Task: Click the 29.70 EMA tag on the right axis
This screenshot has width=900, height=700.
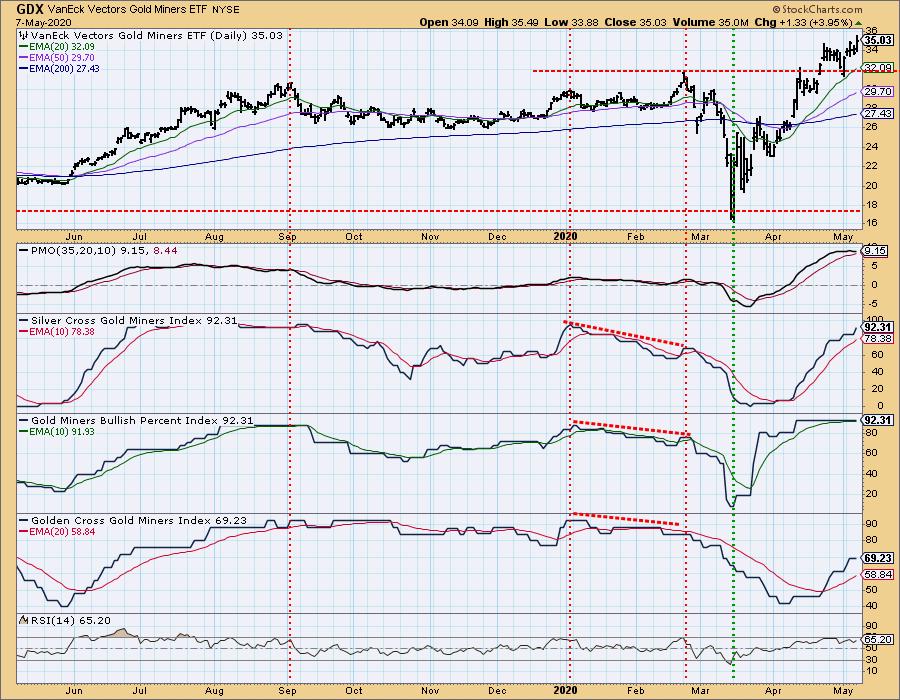Action: pos(878,91)
